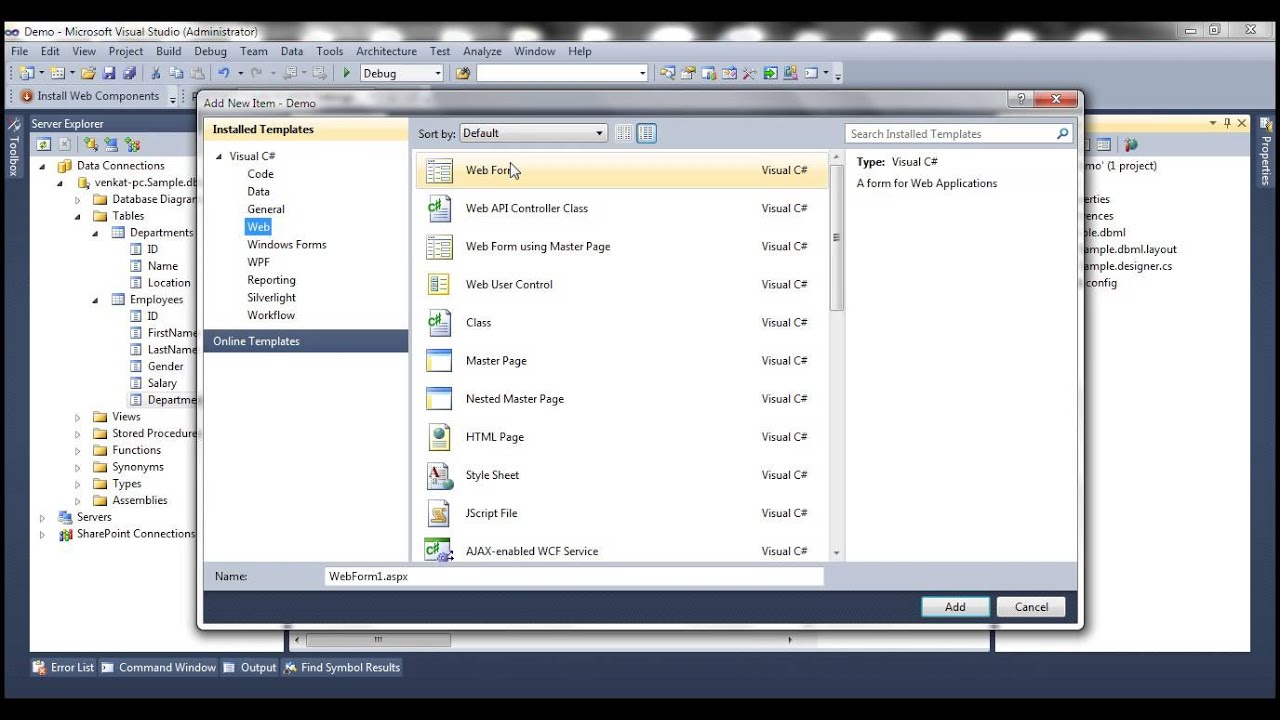The image size is (1280, 720).
Task: Click the Add button
Action: pos(955,607)
